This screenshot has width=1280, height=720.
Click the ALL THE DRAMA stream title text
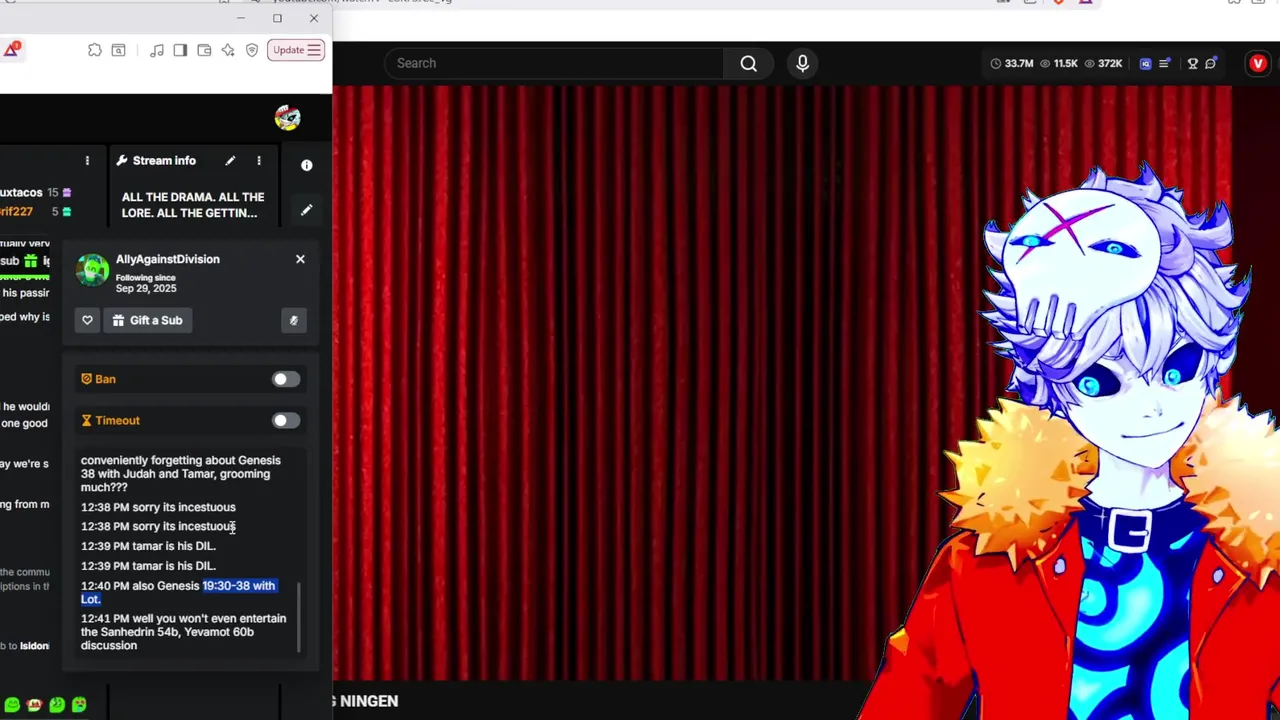pos(193,205)
